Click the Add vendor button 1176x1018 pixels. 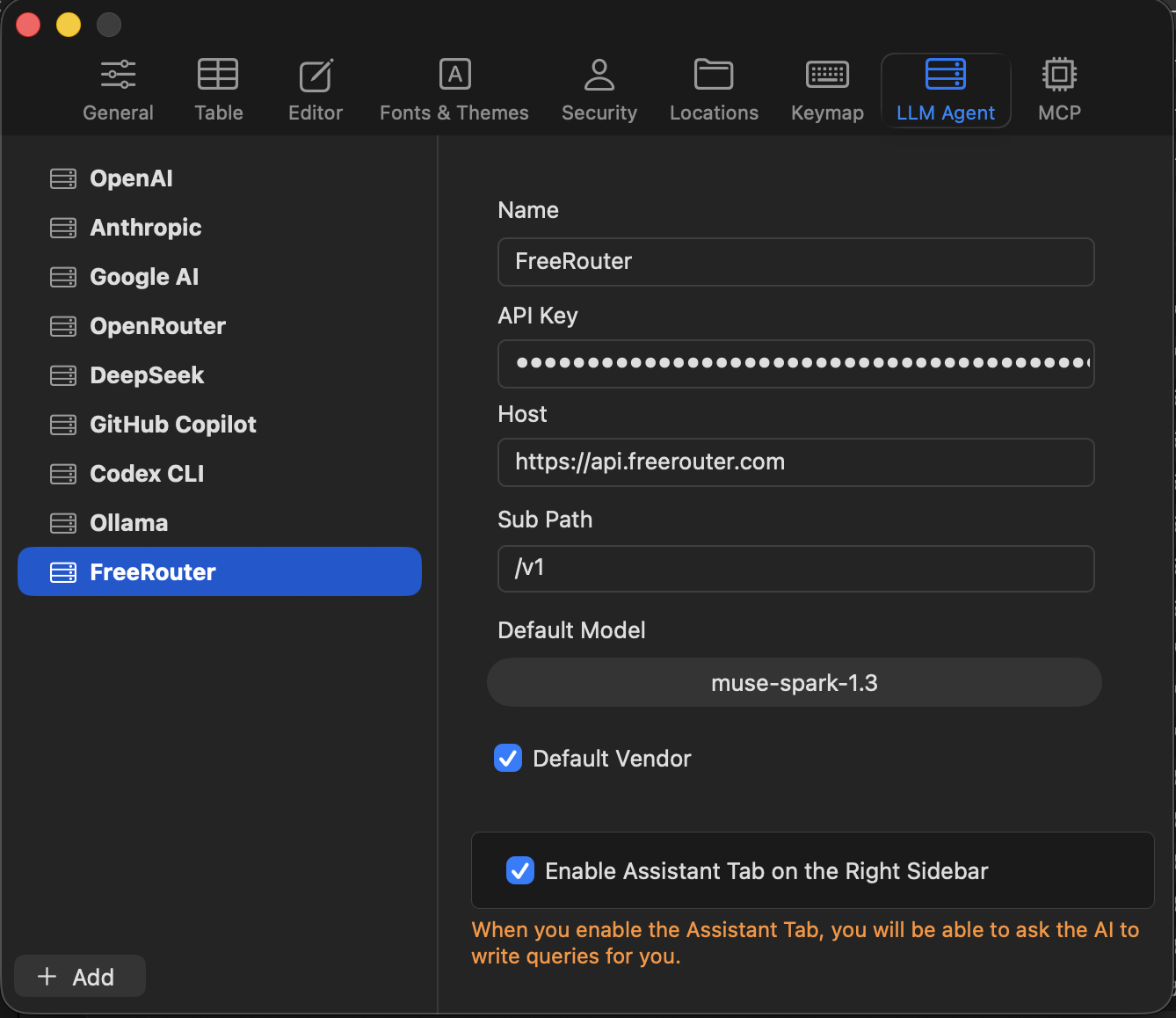(80, 976)
